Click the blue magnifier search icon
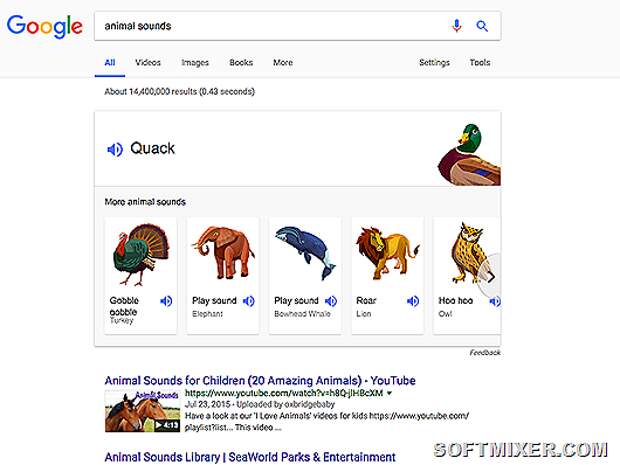Viewport: 620px width, 465px height. click(x=482, y=26)
